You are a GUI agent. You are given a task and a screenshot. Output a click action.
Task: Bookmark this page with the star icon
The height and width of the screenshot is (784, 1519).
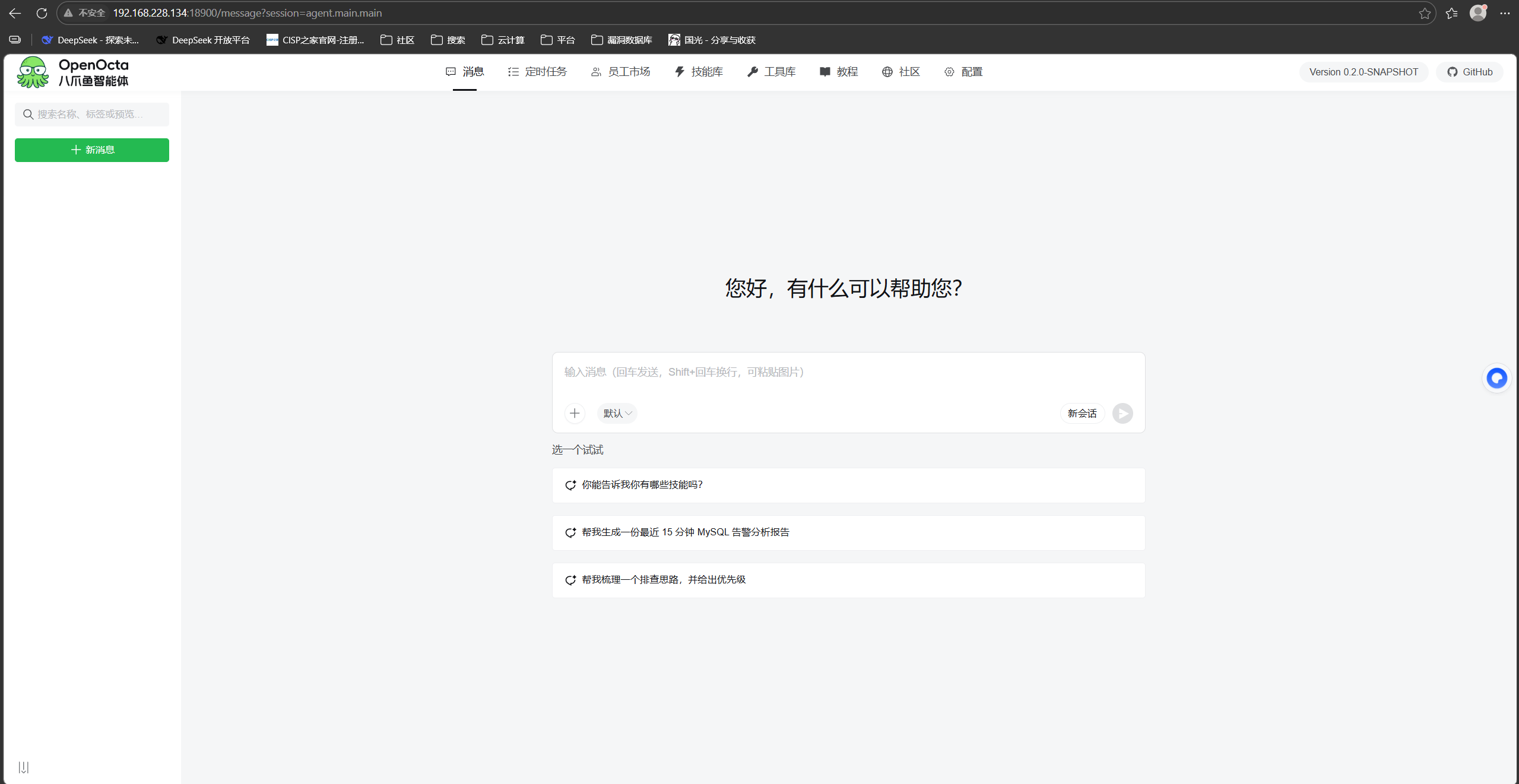1425,13
